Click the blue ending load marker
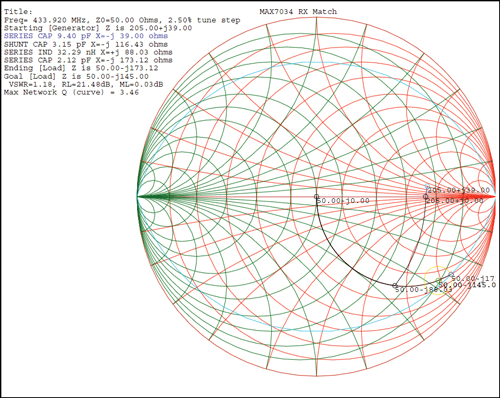This screenshot has height=398, width=500. [x=451, y=274]
